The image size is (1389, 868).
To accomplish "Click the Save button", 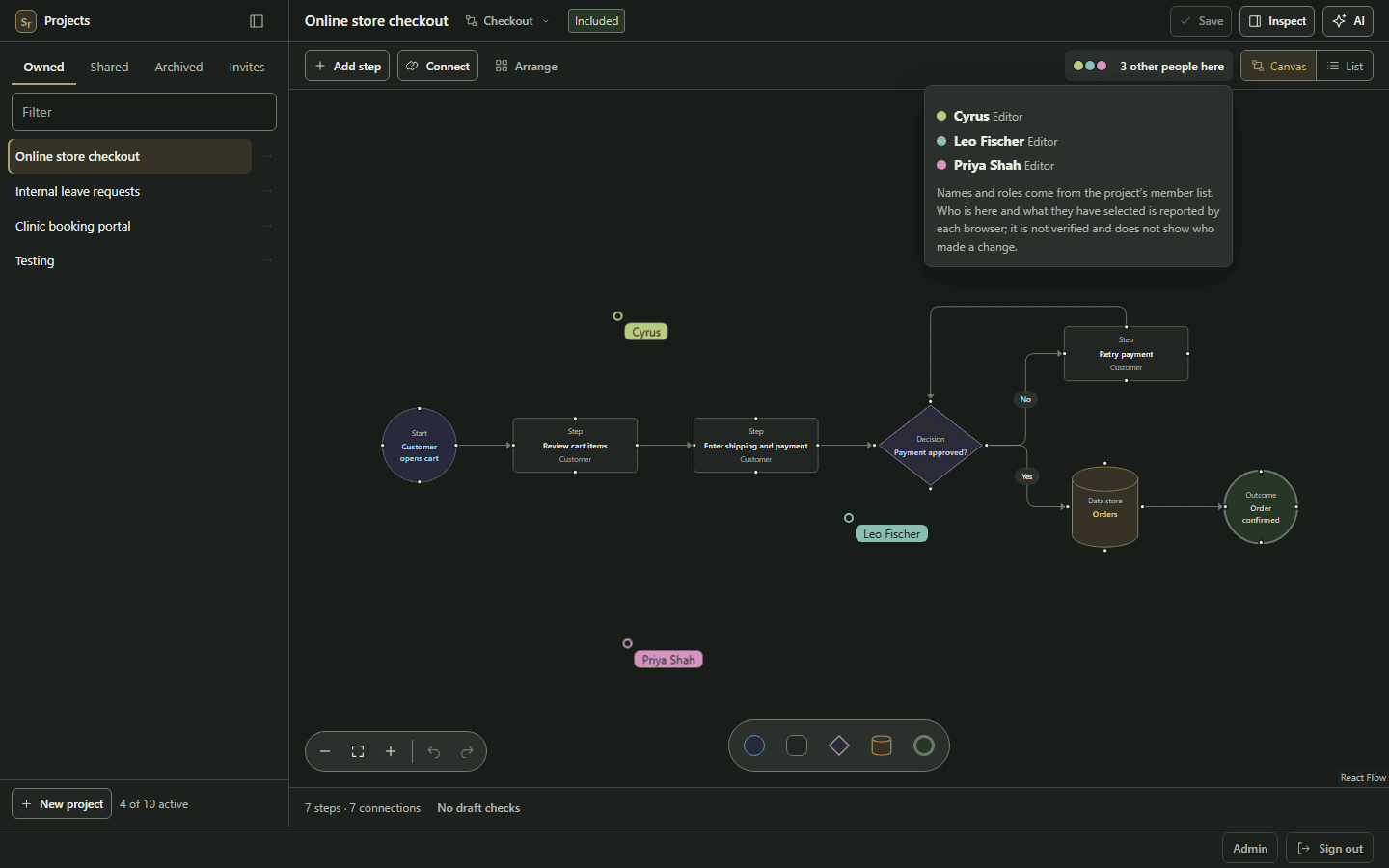I will click(x=1201, y=21).
